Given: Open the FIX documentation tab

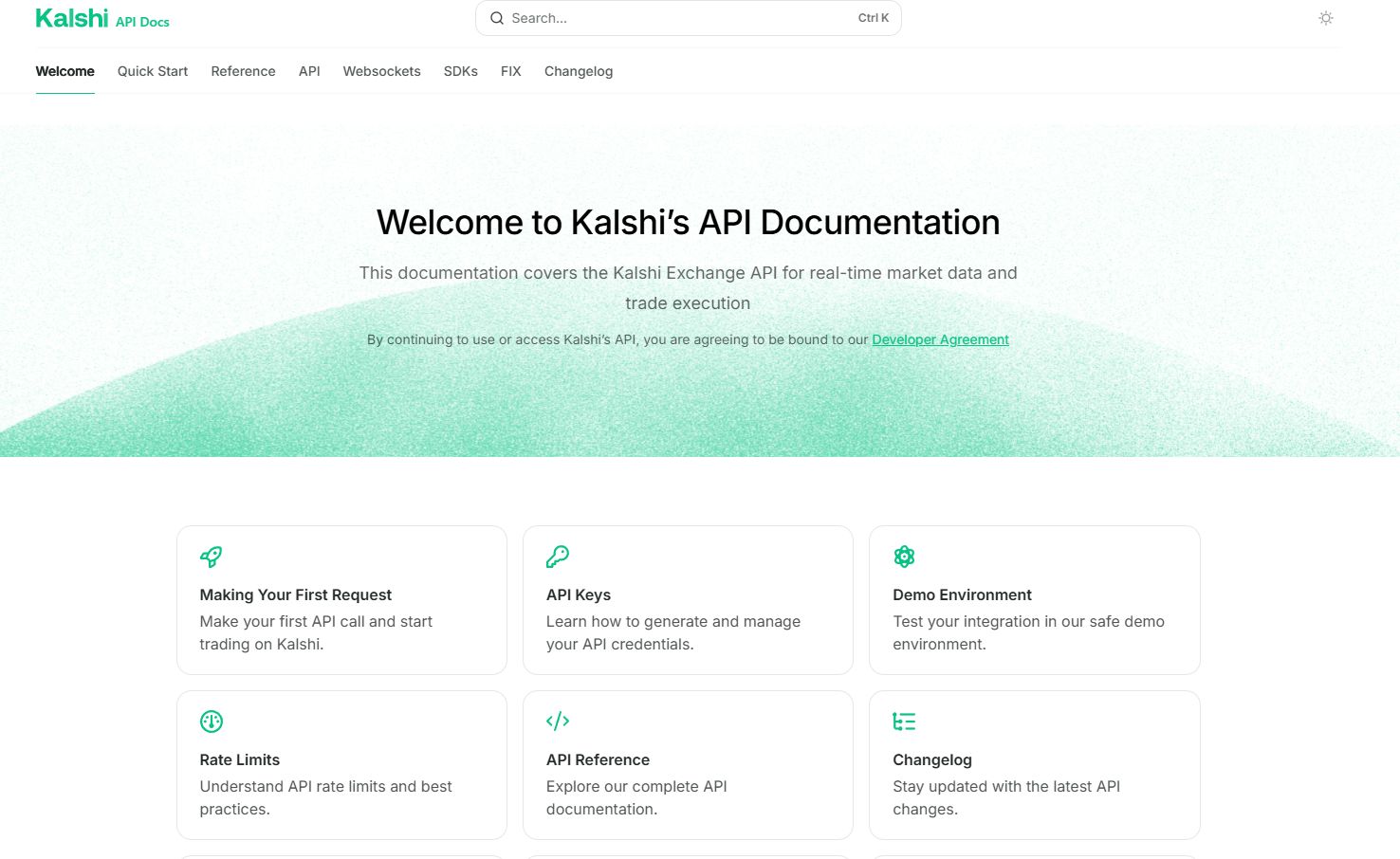Looking at the screenshot, I should 510,71.
